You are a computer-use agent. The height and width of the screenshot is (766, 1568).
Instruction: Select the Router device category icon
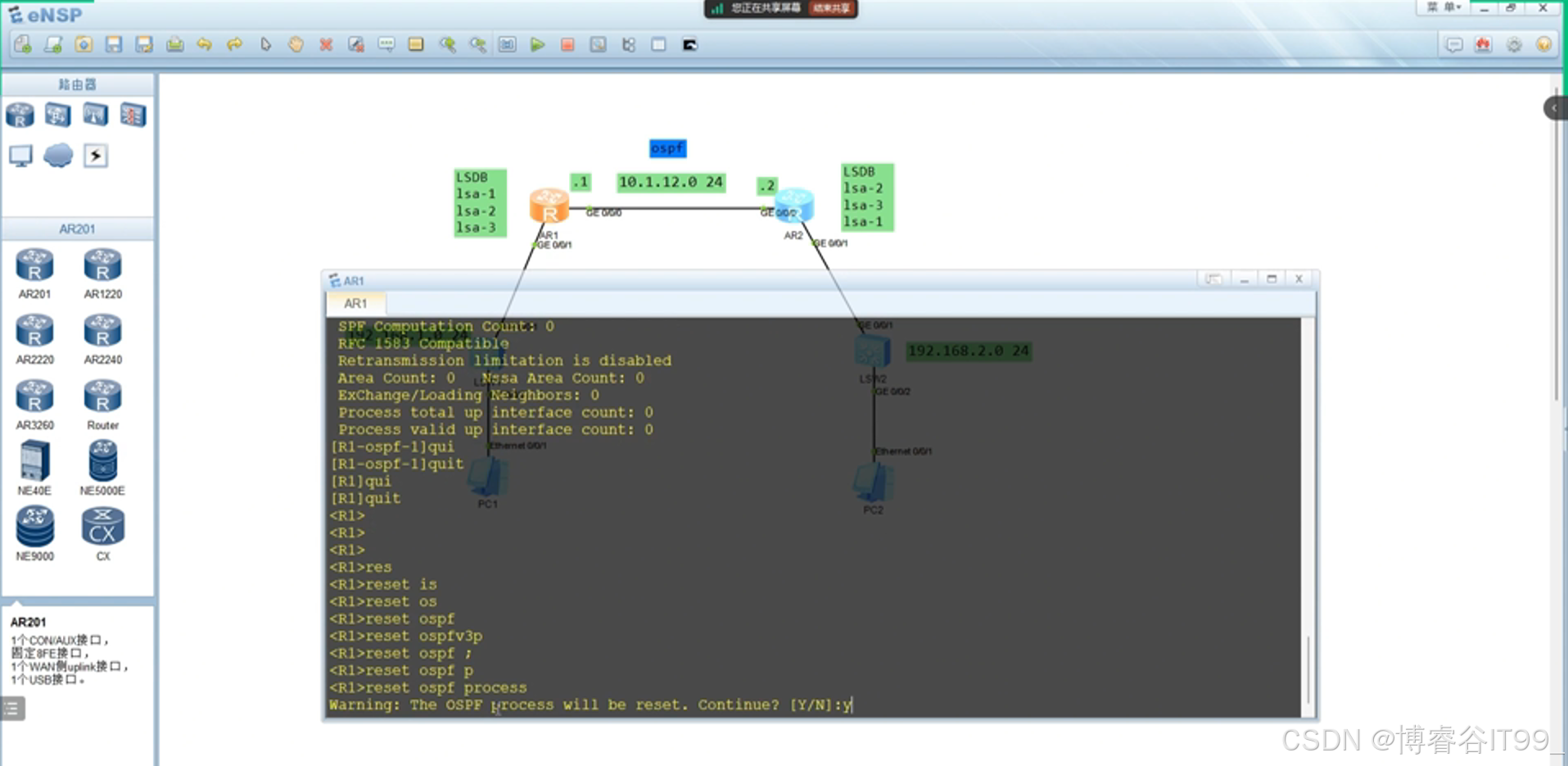[20, 115]
